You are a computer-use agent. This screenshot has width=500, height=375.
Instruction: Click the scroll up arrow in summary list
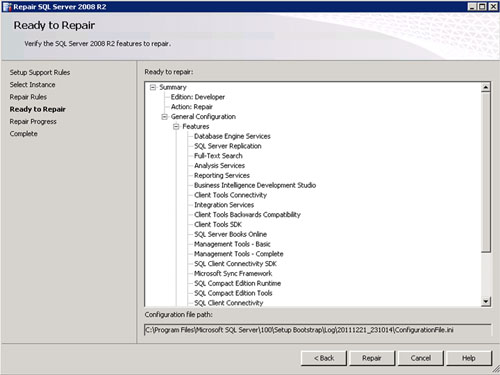(x=486, y=87)
